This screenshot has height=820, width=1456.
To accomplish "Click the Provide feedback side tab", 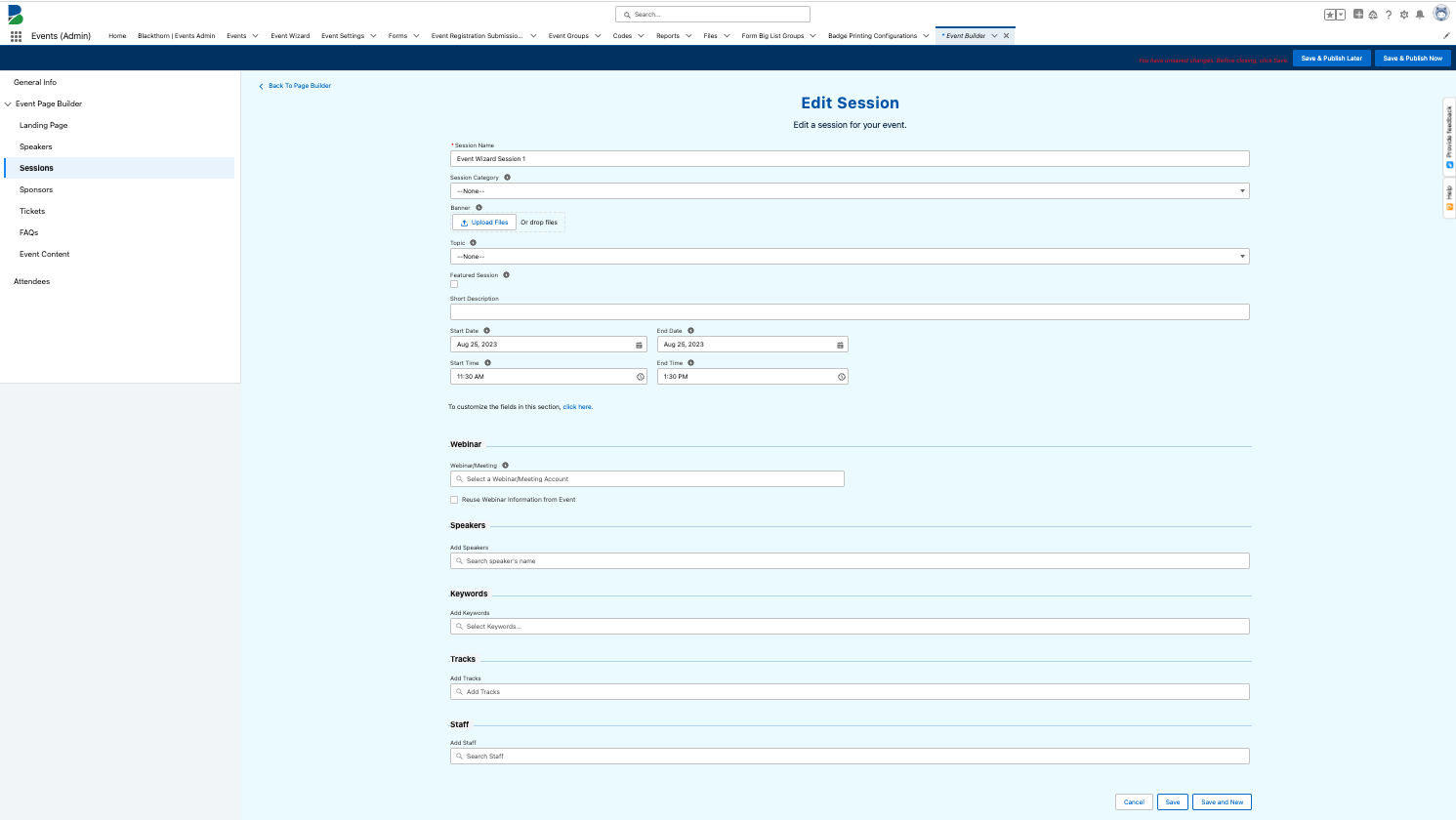I will [x=1449, y=137].
